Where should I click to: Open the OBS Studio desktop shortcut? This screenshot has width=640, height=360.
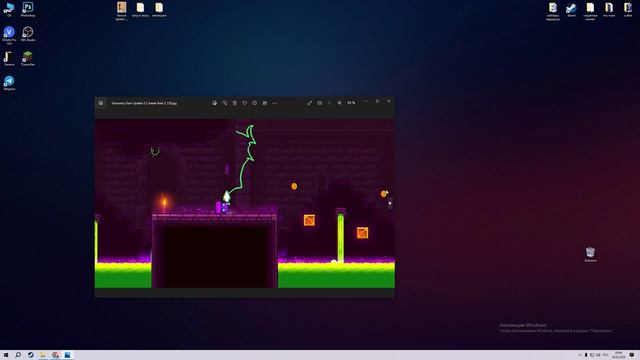tap(28, 34)
